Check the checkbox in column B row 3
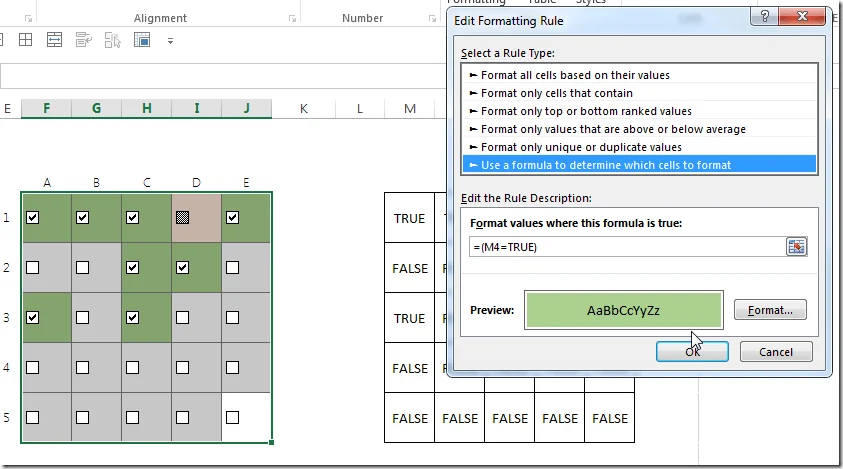 point(82,317)
